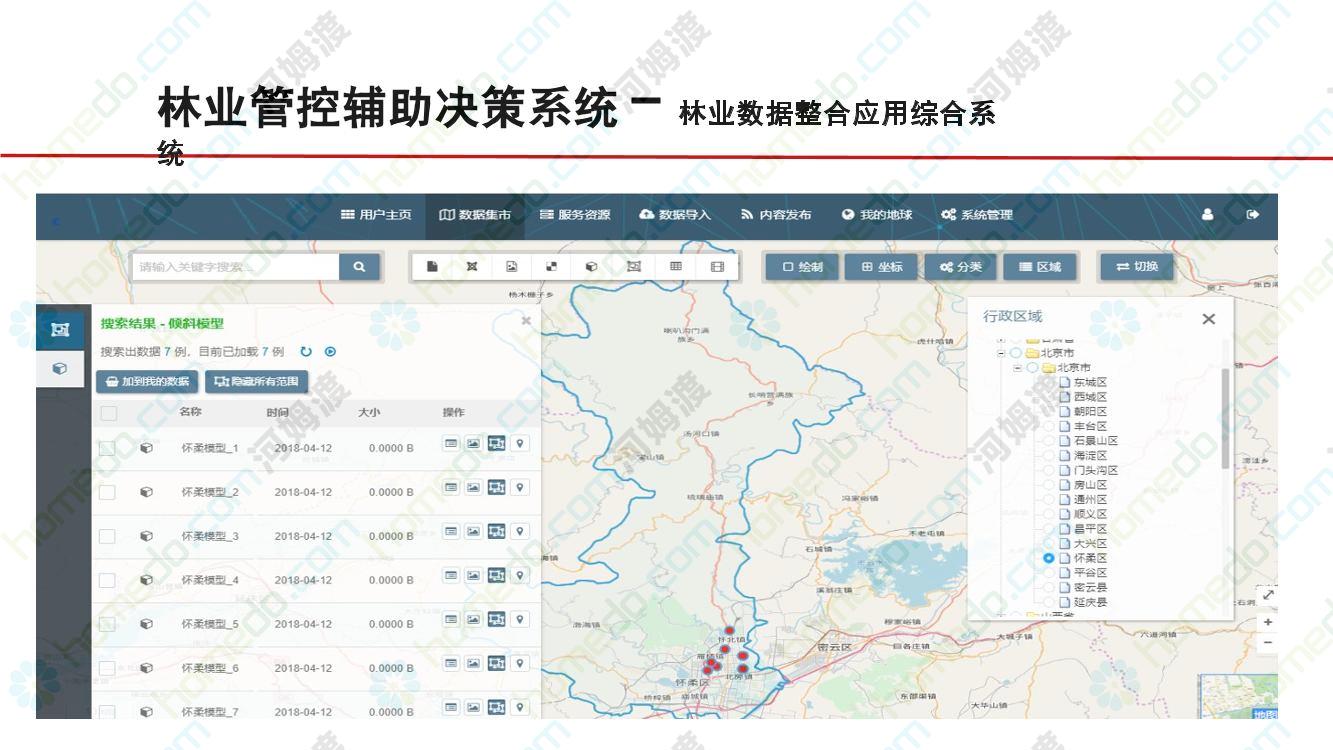Screen dimensions: 1333x750
Task: Open the 服务资源 menu tab
Action: [575, 215]
